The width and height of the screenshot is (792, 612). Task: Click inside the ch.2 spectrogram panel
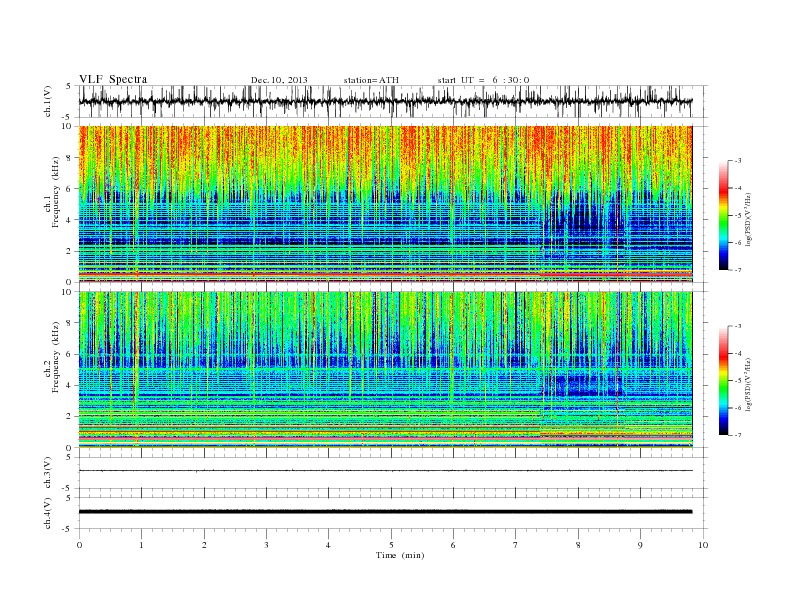point(385,370)
